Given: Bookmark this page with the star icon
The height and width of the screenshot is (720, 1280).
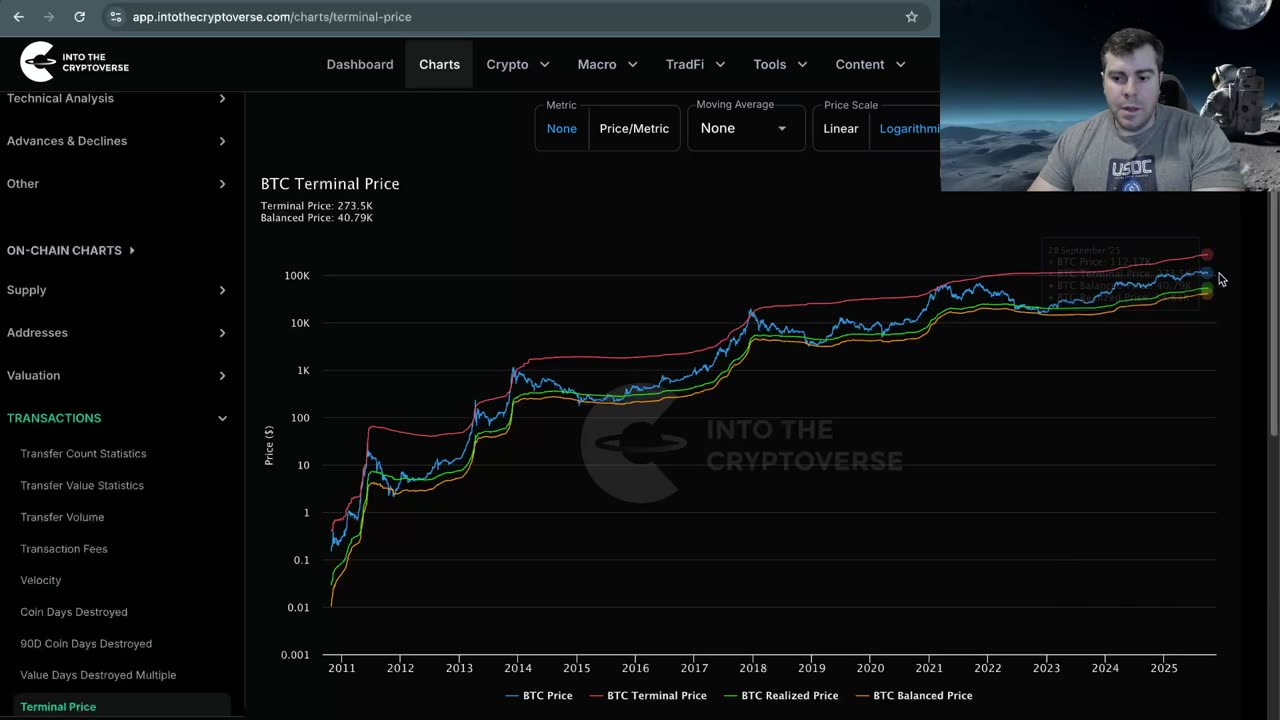Looking at the screenshot, I should 911,17.
